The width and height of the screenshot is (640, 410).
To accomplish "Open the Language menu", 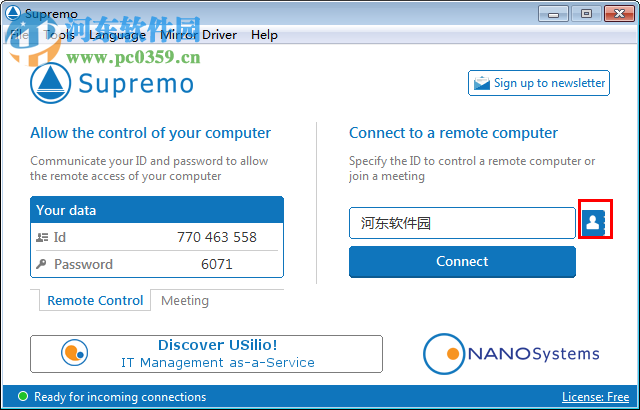I will [118, 35].
